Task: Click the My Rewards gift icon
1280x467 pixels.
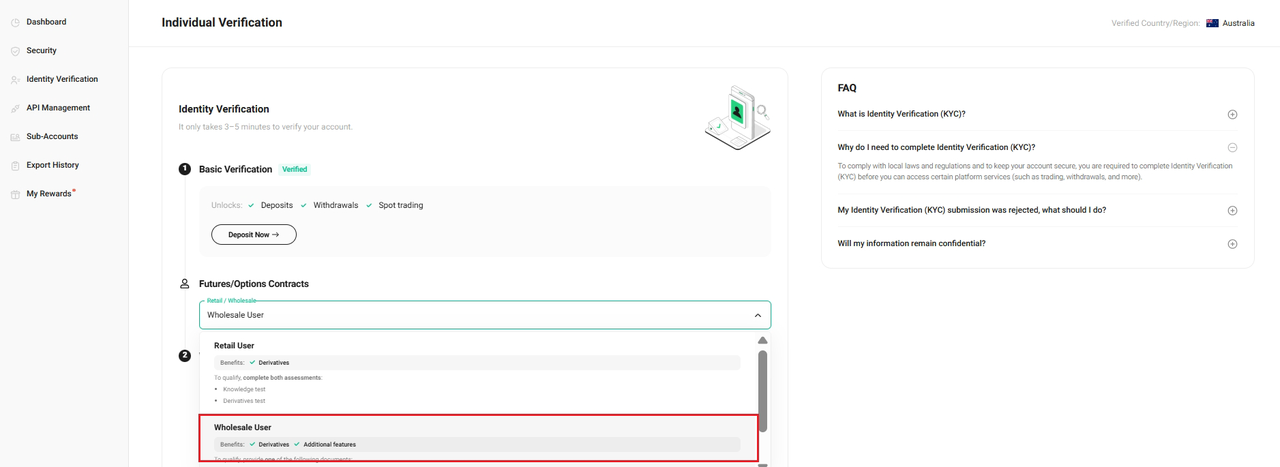Action: (15, 194)
